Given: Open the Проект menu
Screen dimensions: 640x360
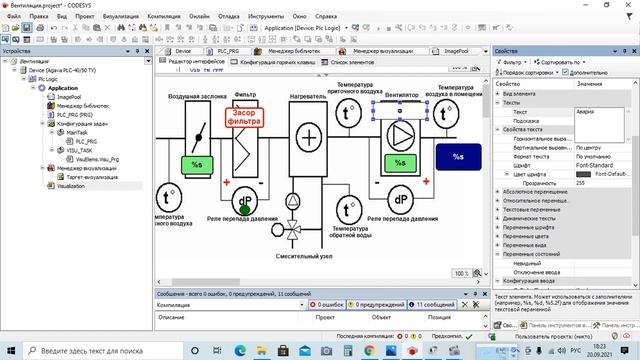Looking at the screenshot, I should [x=84, y=16].
